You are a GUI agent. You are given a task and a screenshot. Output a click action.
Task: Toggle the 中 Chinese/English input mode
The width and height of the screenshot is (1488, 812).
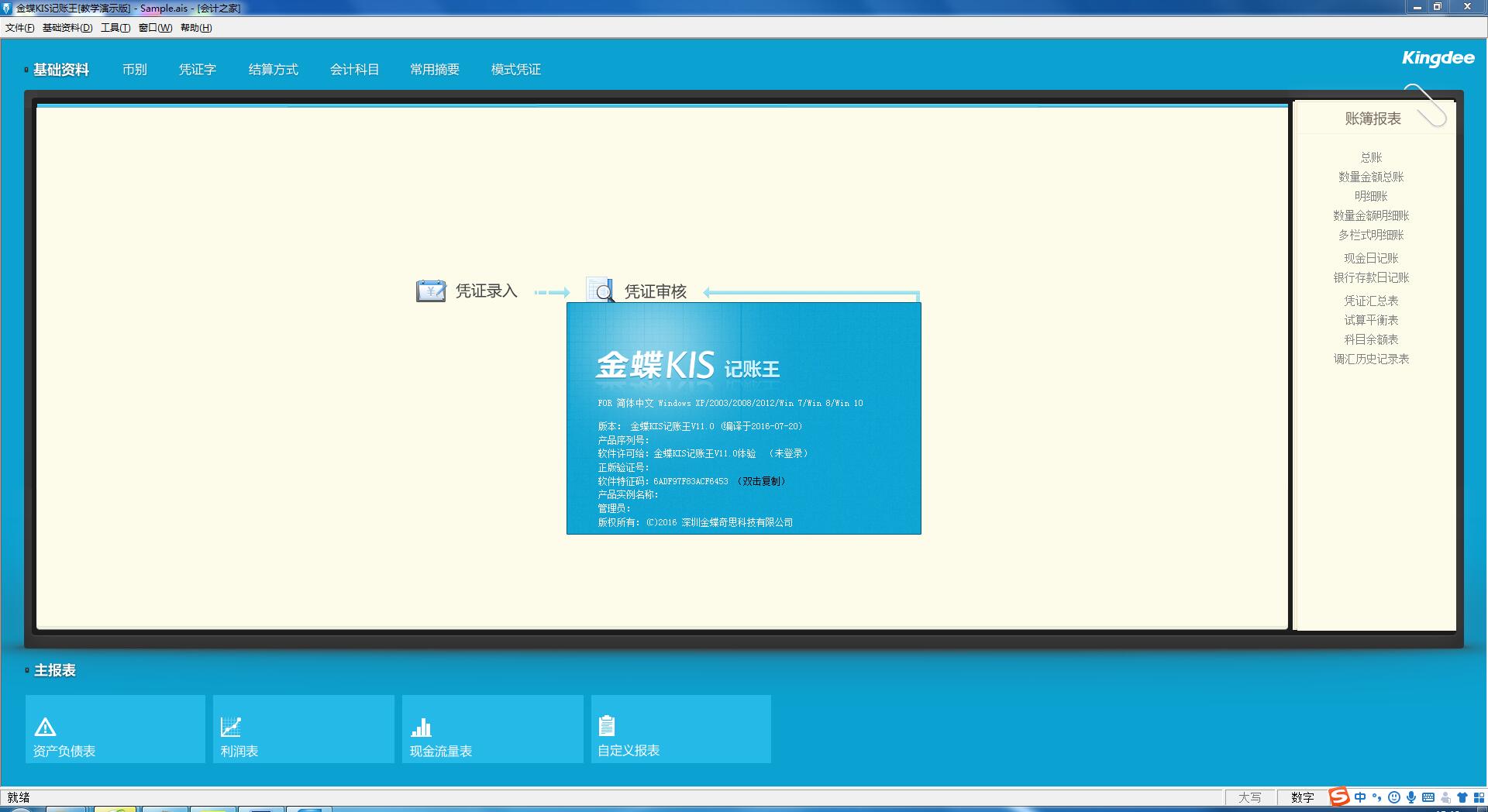click(x=1360, y=797)
